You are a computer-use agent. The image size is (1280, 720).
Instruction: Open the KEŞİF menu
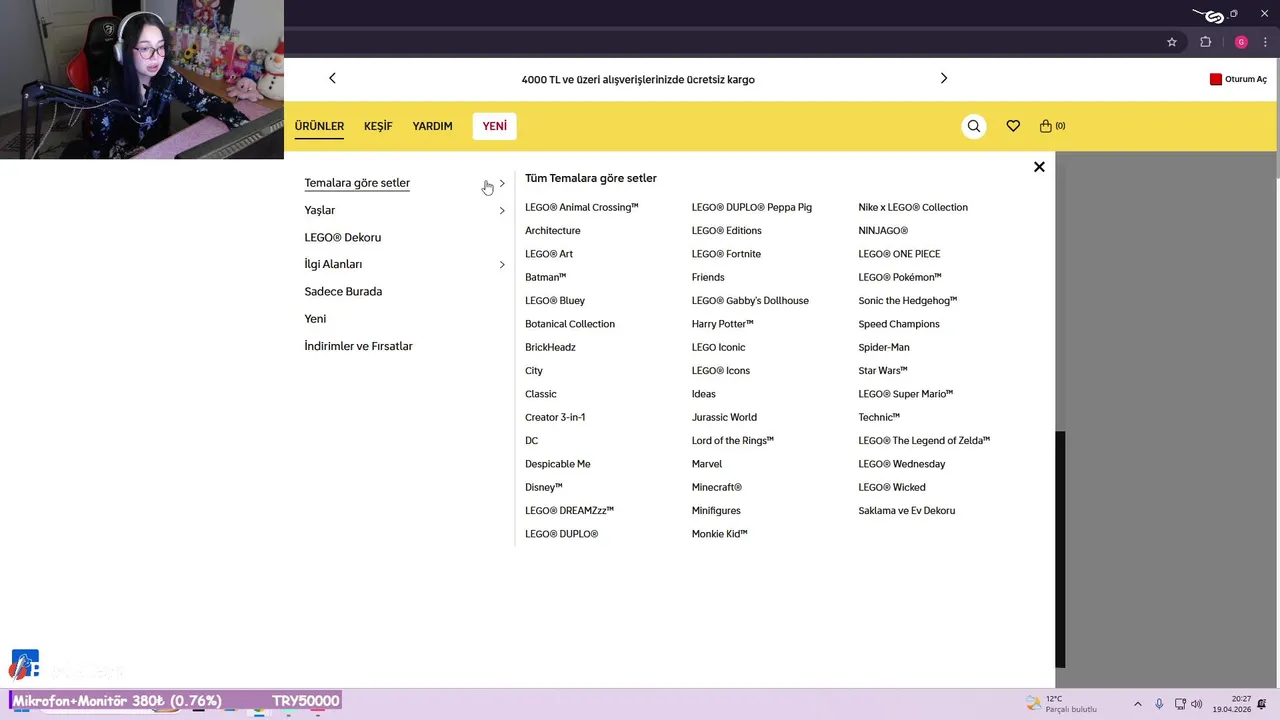click(x=378, y=126)
